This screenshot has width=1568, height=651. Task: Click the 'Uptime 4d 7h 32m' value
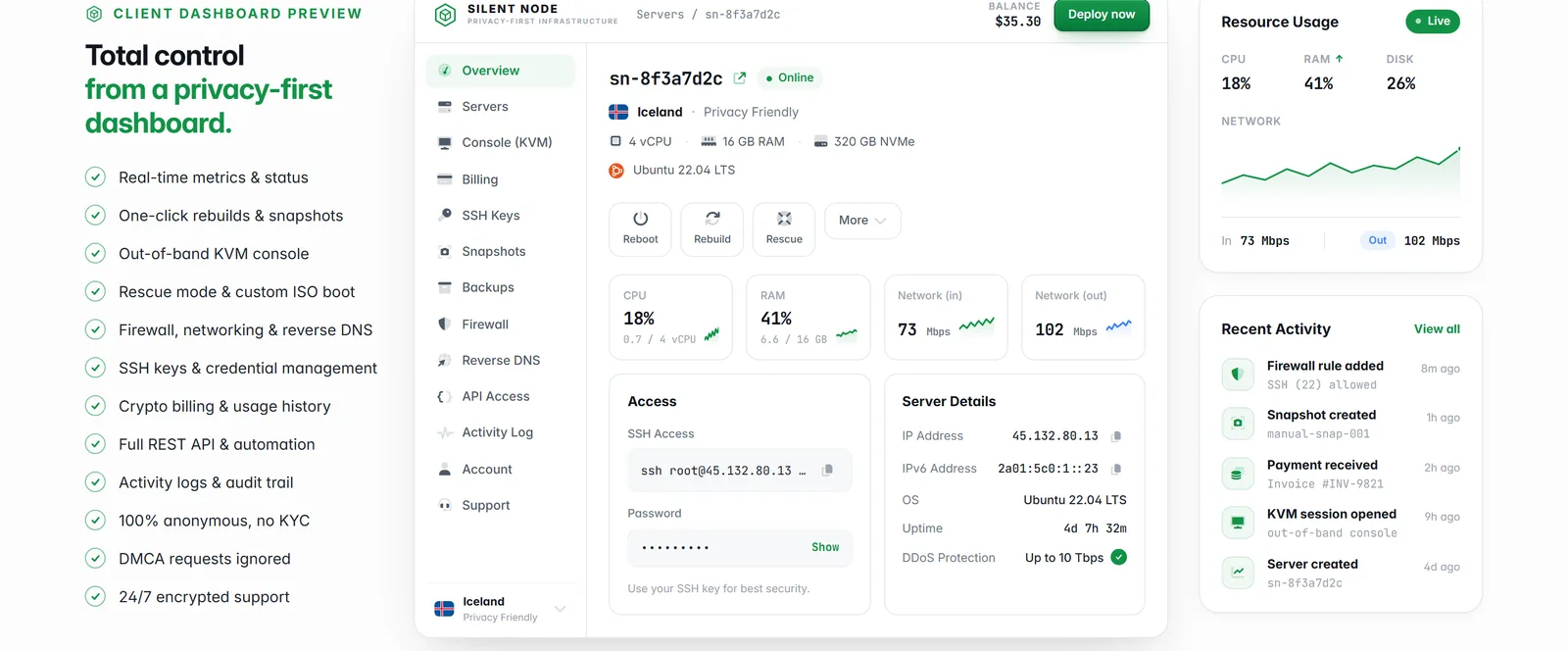[1095, 528]
